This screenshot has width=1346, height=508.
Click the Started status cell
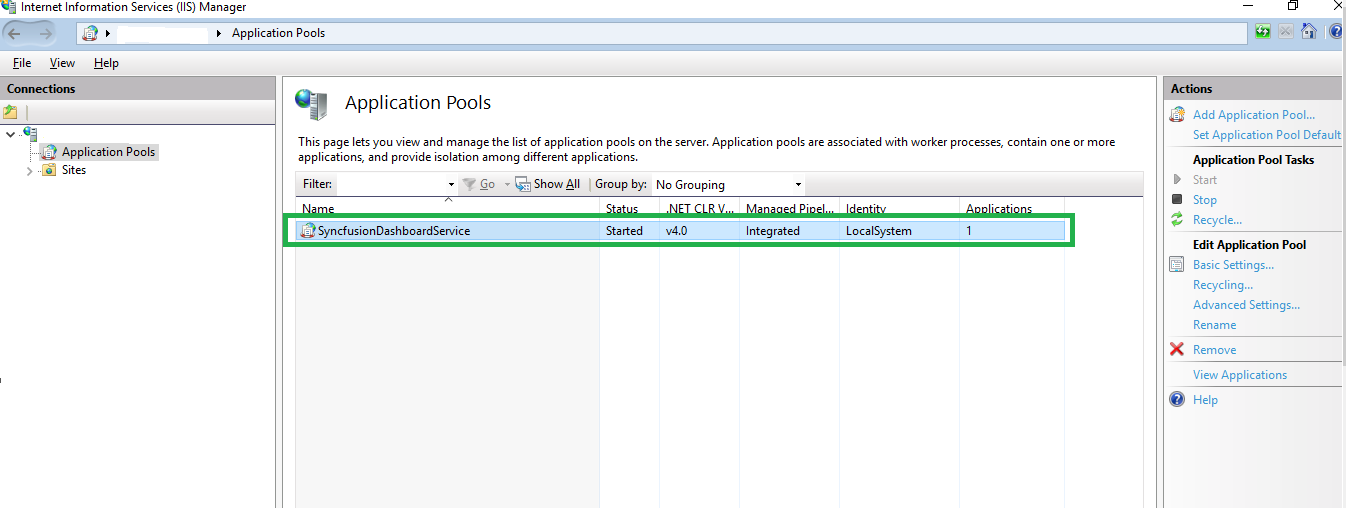point(625,231)
